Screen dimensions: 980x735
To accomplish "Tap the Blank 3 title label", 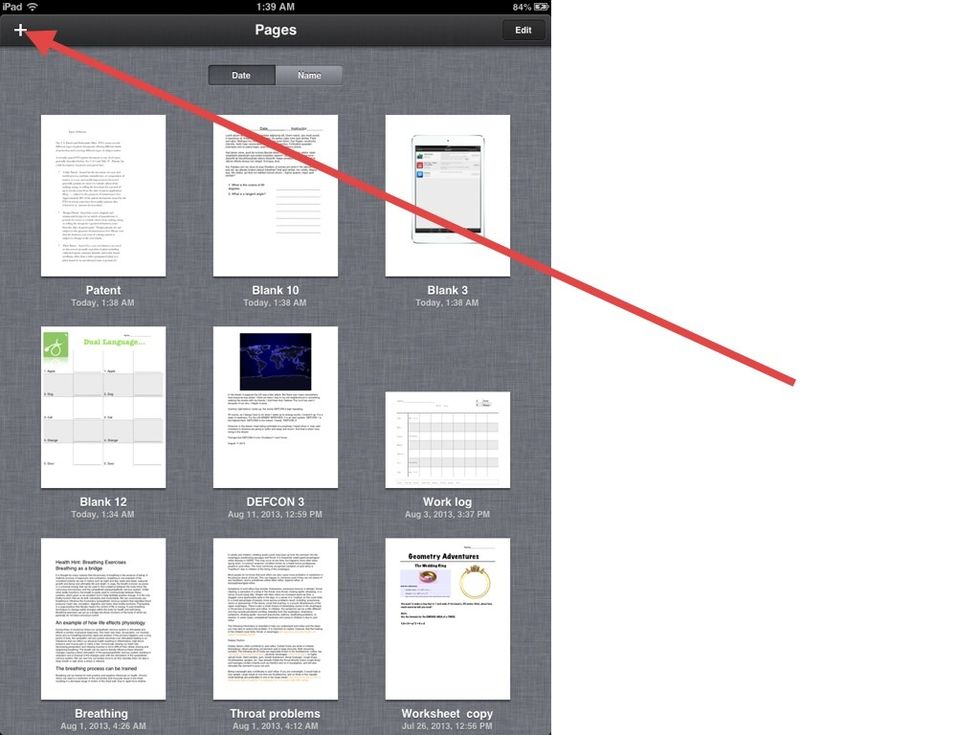I will pyautogui.click(x=447, y=291).
